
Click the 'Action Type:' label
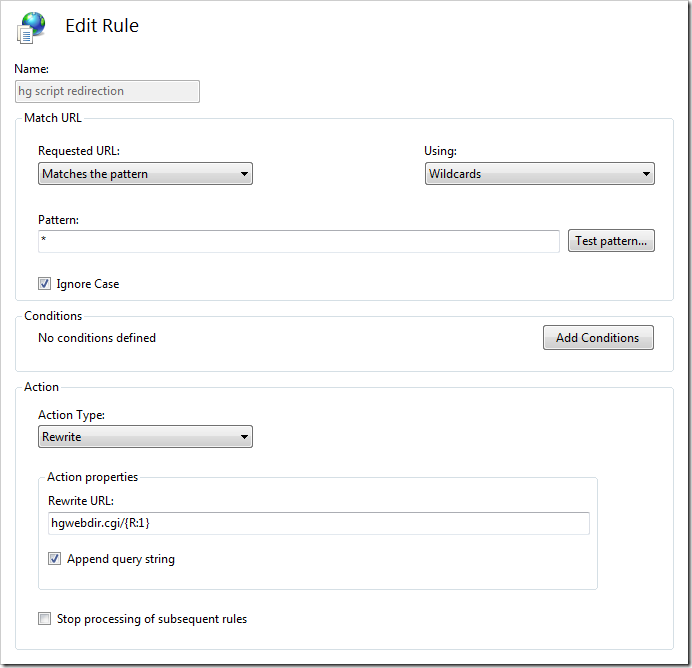click(71, 415)
